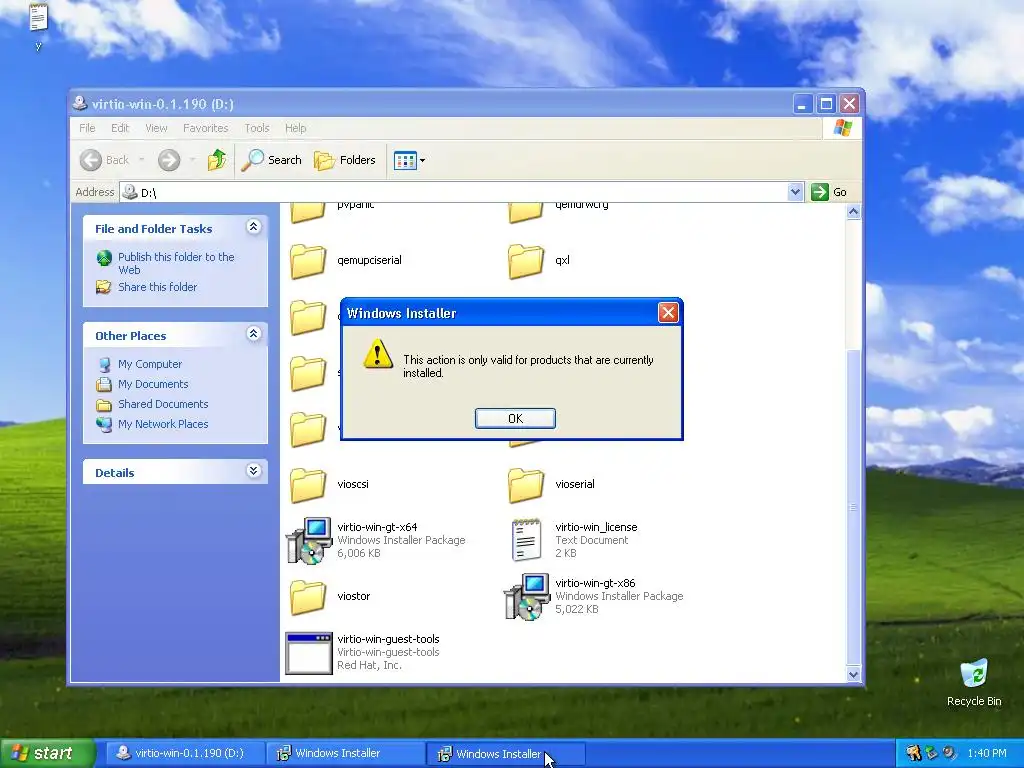Image resolution: width=1024 pixels, height=768 pixels.
Task: Open the Tools menu
Action: click(x=257, y=128)
